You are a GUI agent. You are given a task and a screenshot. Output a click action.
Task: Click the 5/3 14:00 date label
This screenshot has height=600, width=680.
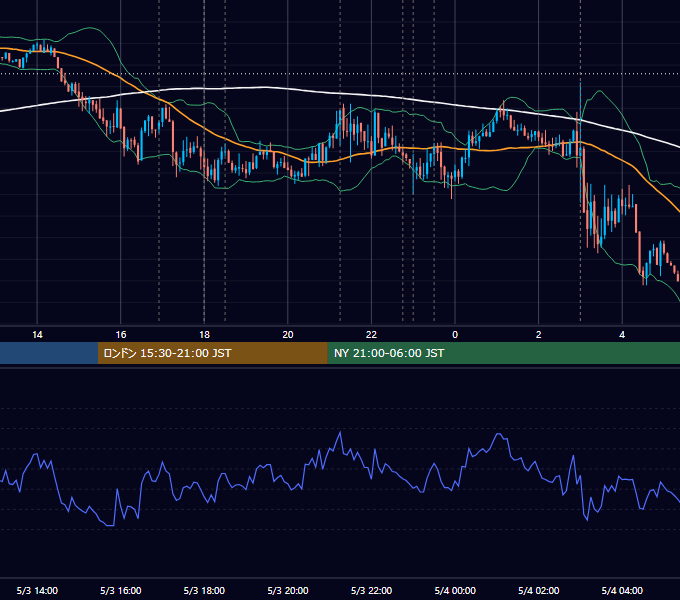pyautogui.click(x=37, y=590)
